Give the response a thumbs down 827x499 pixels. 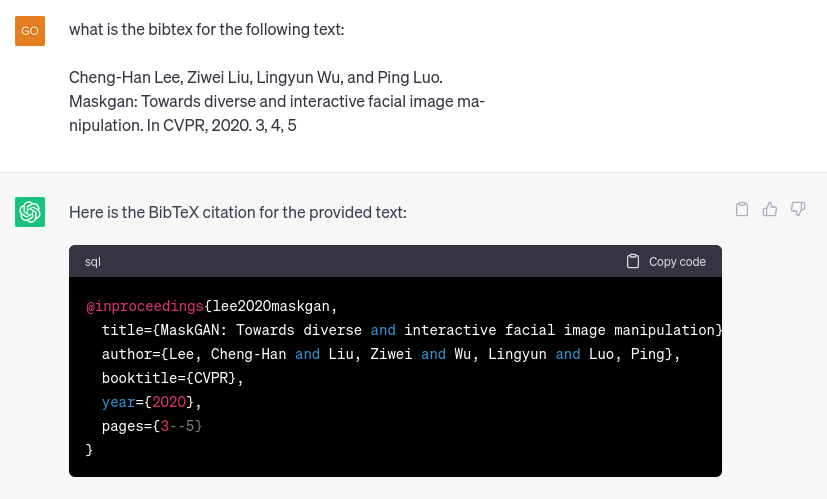pos(798,209)
